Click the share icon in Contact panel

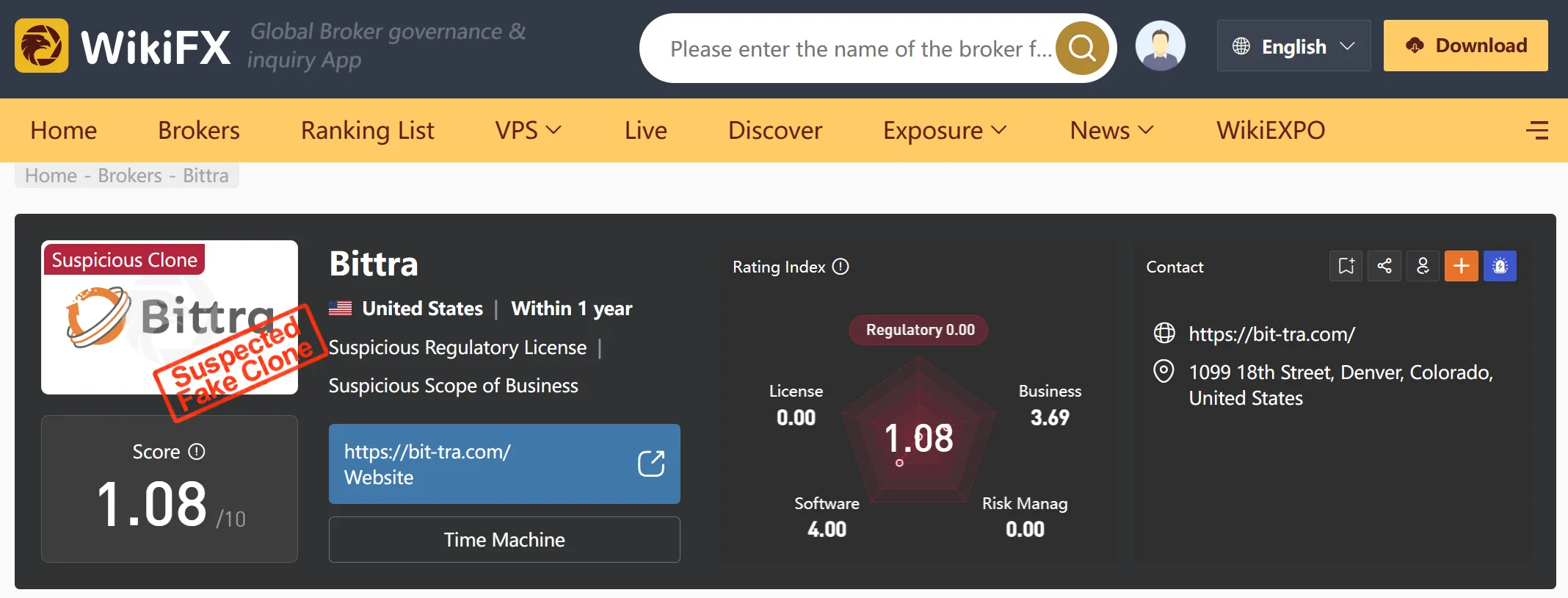click(1384, 266)
